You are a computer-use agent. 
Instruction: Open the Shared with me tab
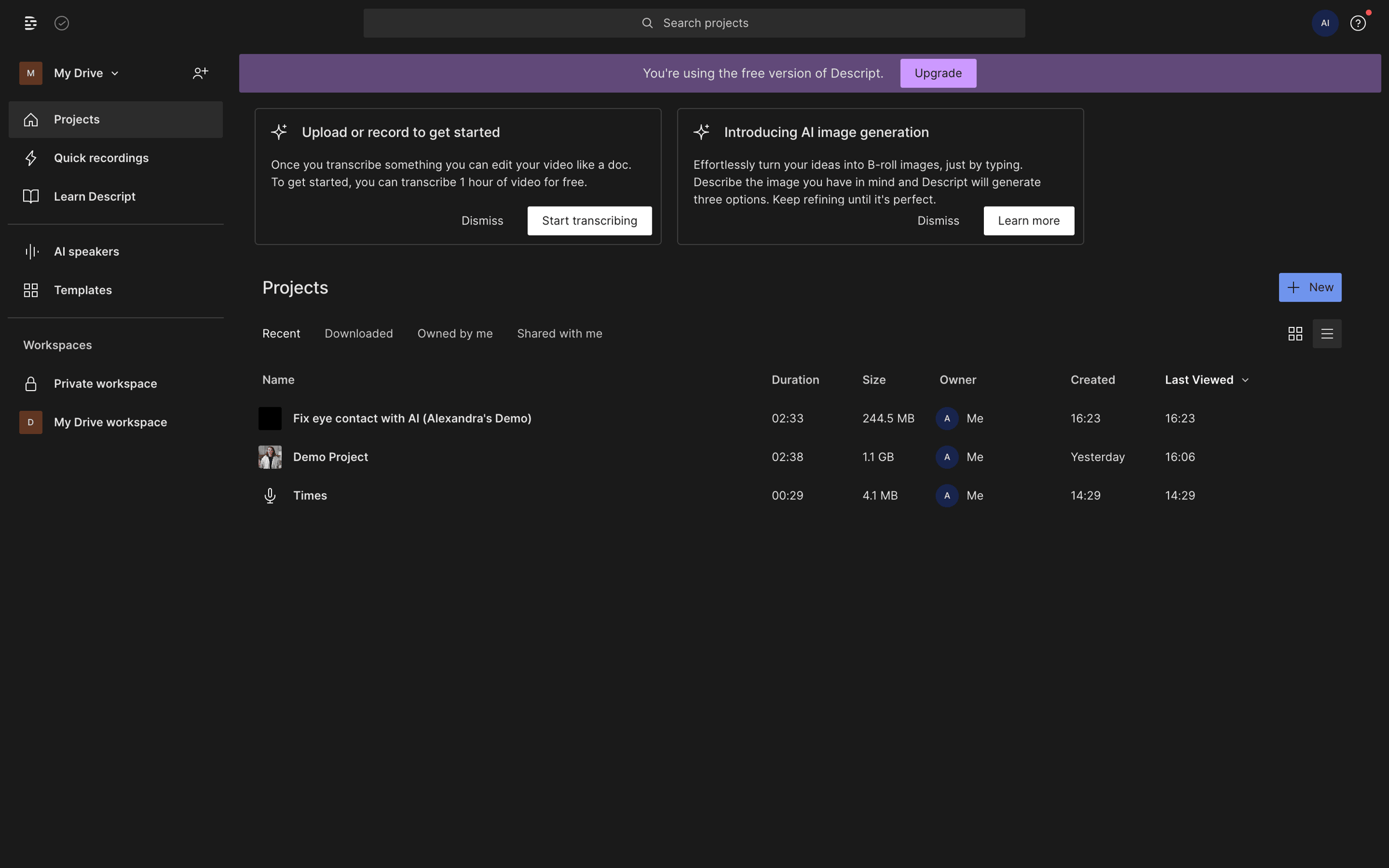(x=559, y=333)
